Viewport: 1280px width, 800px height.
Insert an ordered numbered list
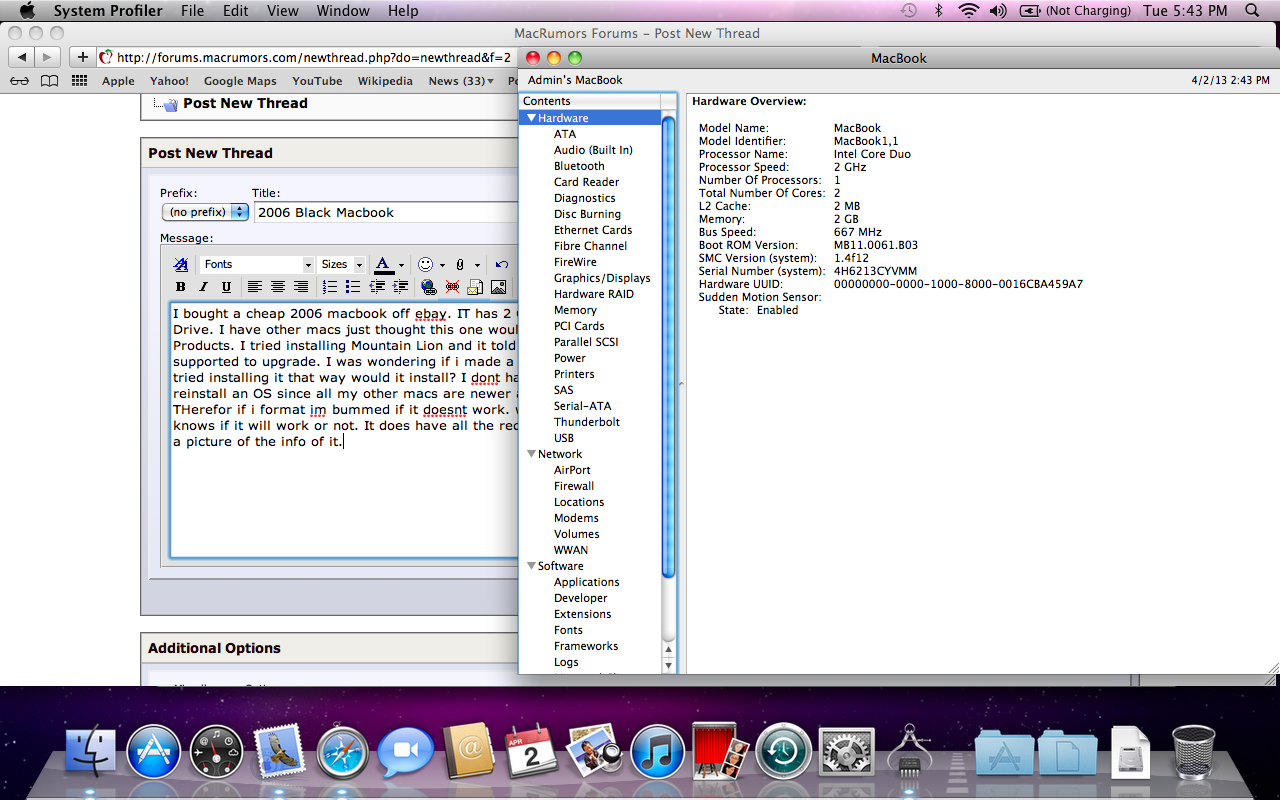coord(330,287)
